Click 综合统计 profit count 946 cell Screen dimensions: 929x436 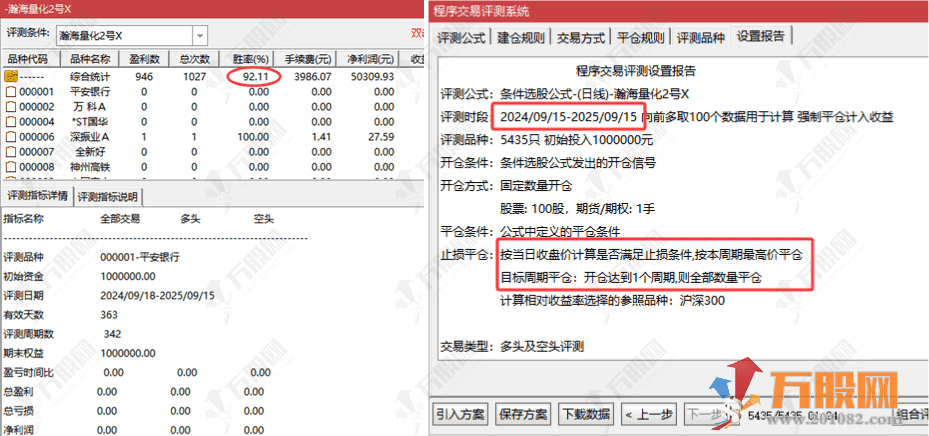click(144, 76)
